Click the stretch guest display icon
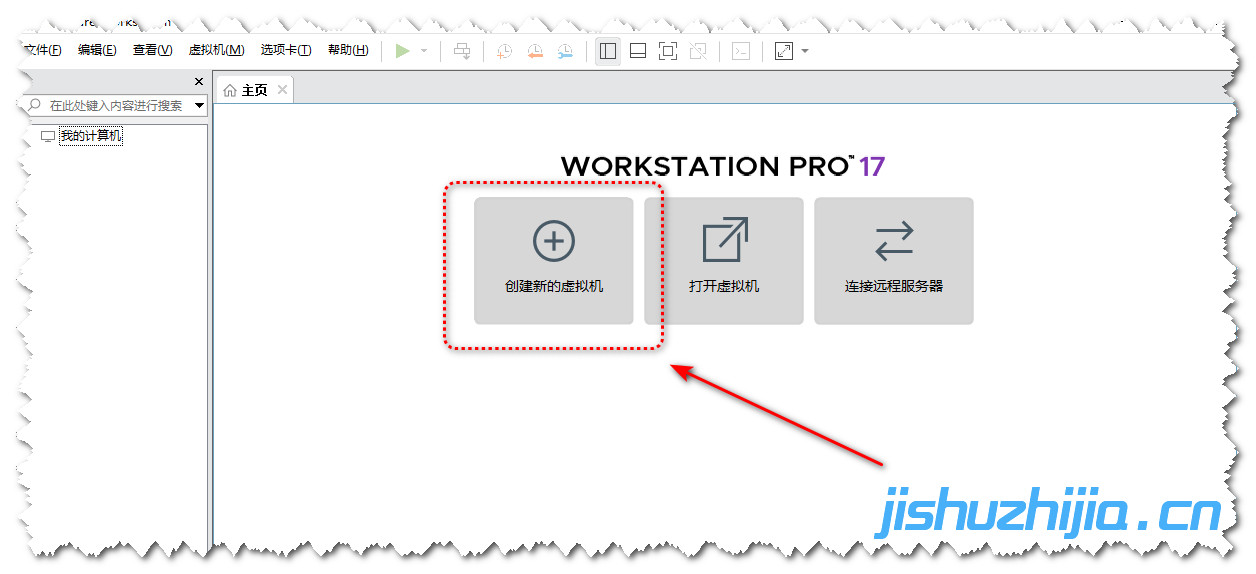Image resolution: width=1256 pixels, height=574 pixels. coord(784,51)
